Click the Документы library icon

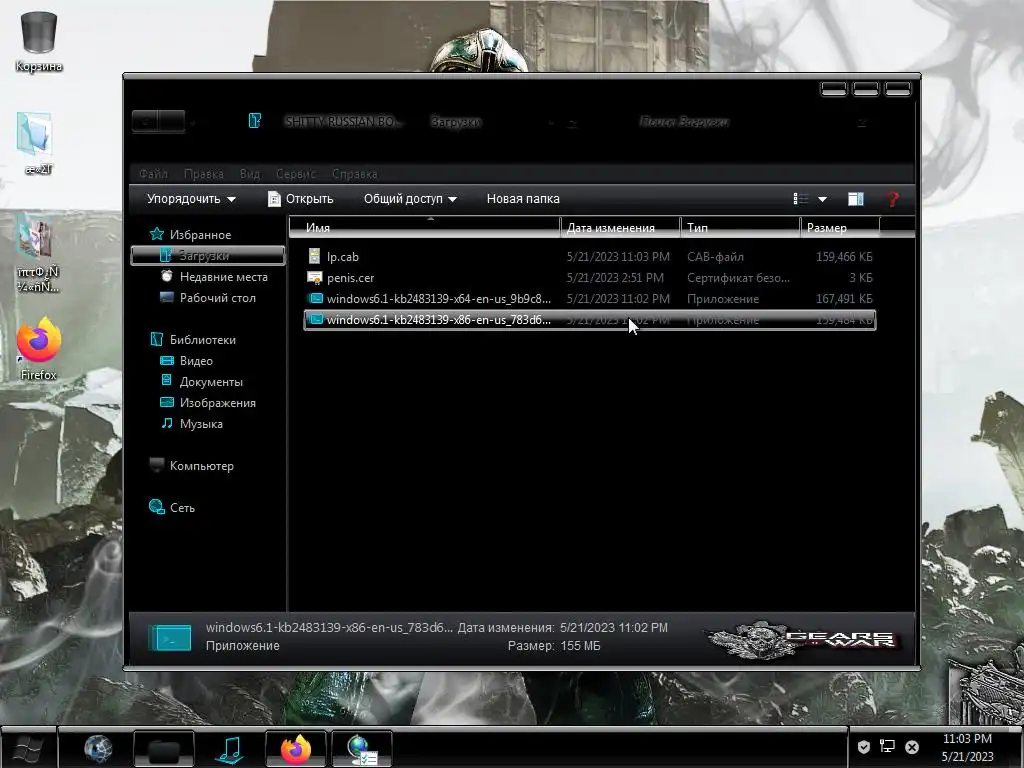pyautogui.click(x=167, y=381)
